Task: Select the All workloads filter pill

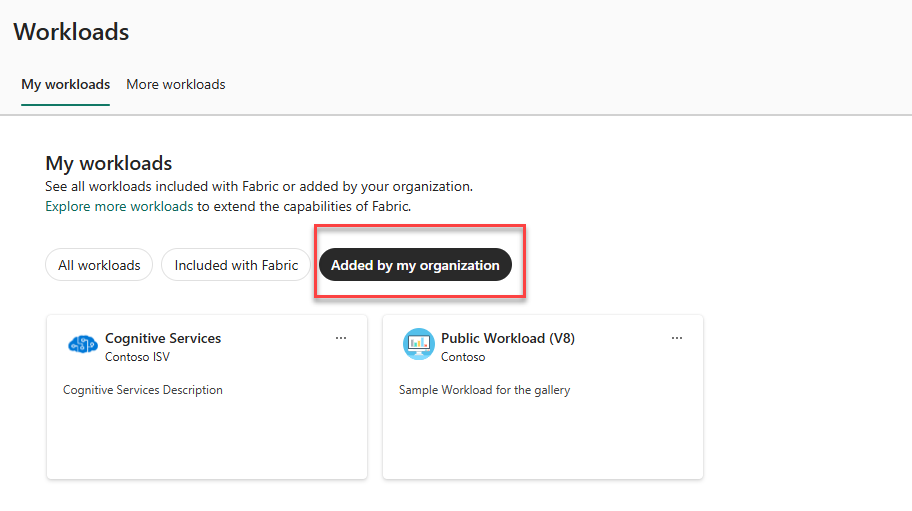Action: (99, 265)
